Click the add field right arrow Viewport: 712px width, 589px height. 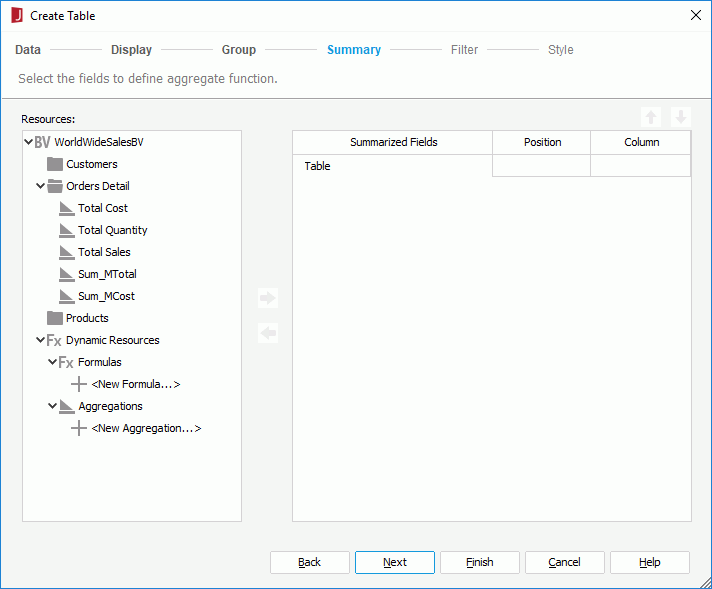coord(268,298)
